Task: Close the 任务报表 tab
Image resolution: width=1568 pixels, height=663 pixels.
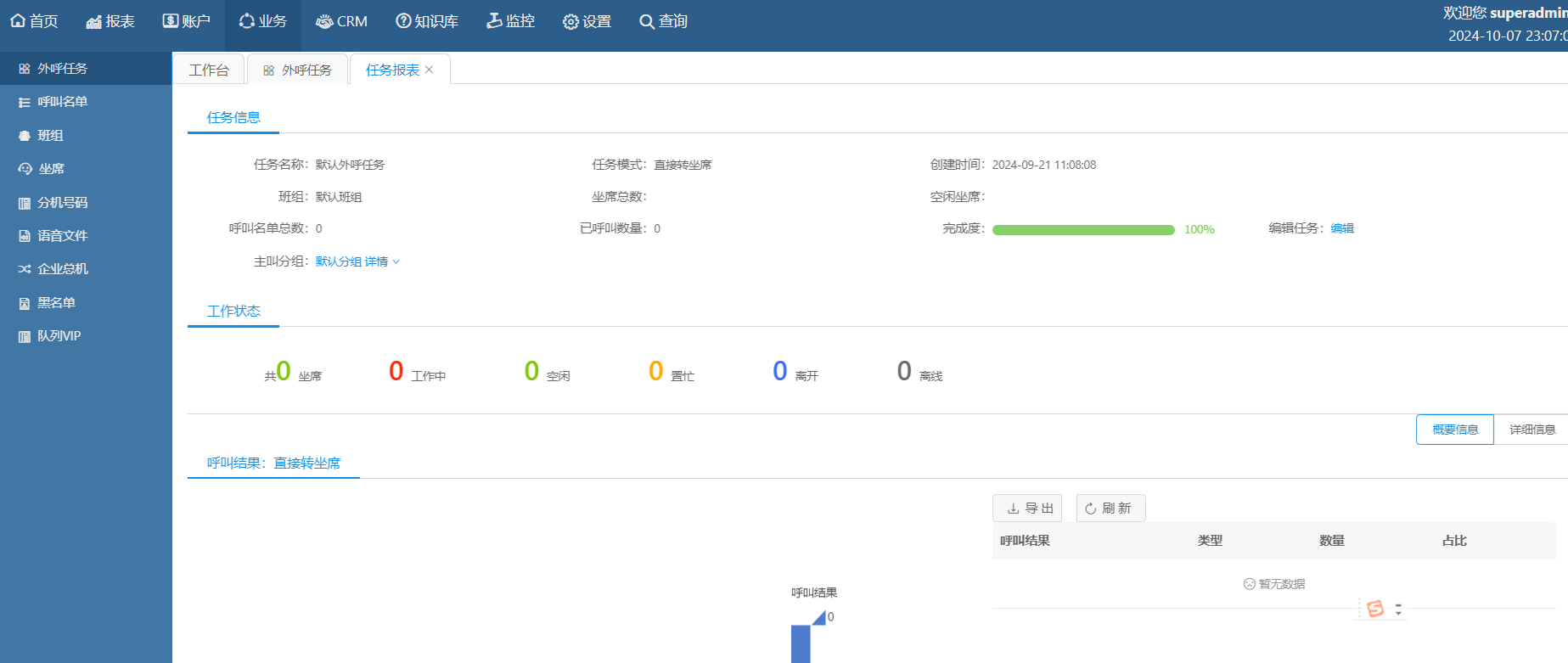Action: [430, 70]
